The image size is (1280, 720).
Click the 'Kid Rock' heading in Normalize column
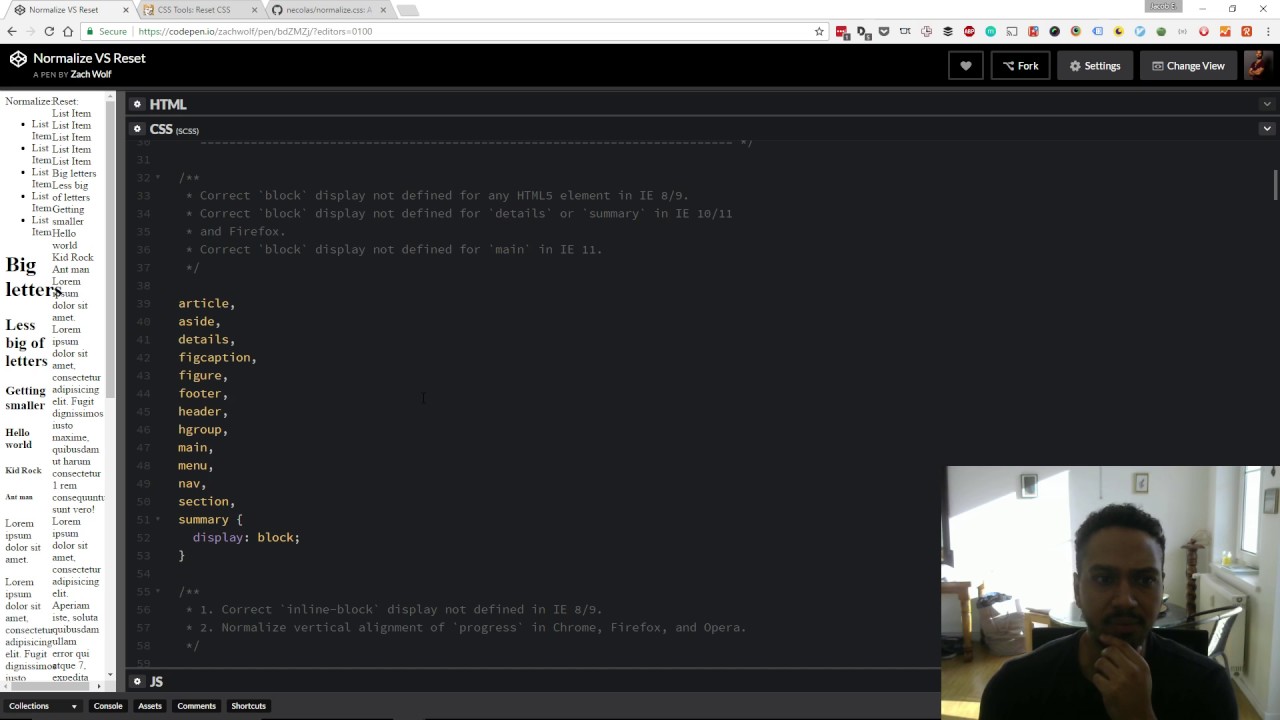pyautogui.click(x=23, y=471)
